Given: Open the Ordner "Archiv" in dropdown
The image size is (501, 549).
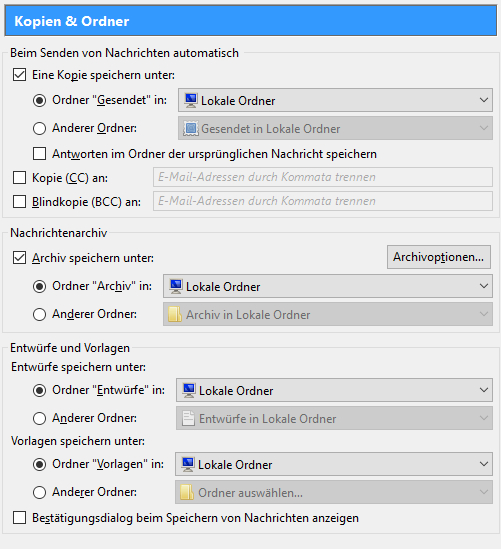Looking at the screenshot, I should pos(328,286).
